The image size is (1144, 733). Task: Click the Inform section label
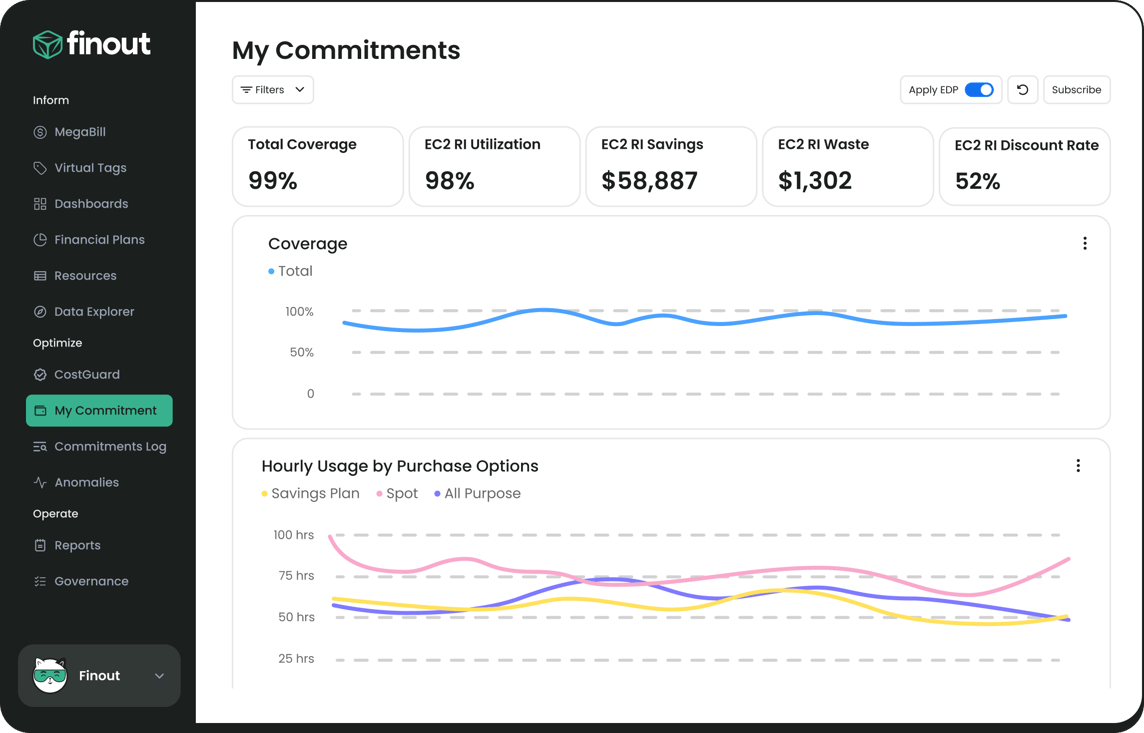[51, 100]
